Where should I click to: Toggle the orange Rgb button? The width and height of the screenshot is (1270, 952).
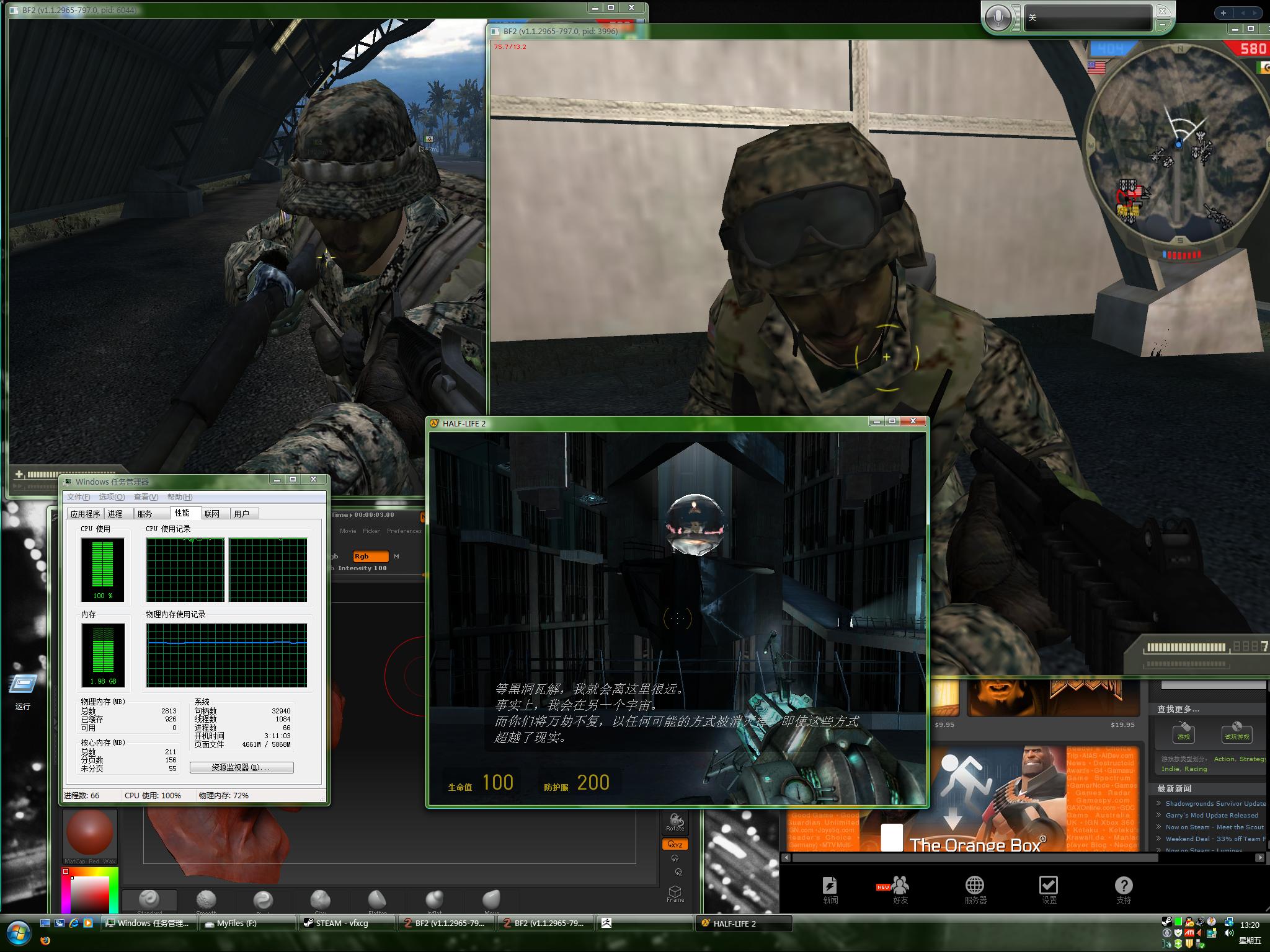tap(370, 556)
